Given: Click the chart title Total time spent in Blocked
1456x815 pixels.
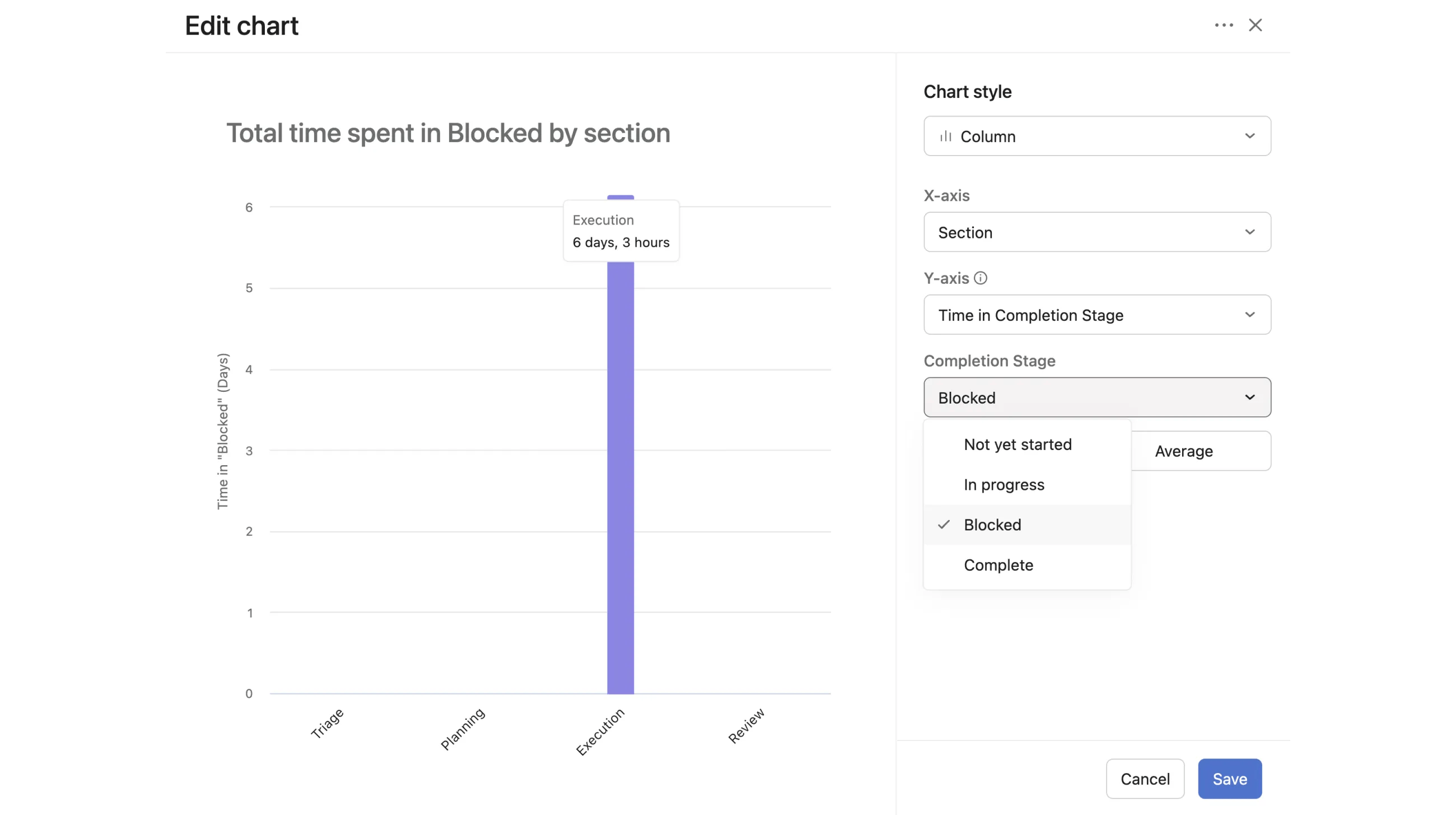Looking at the screenshot, I should [448, 133].
